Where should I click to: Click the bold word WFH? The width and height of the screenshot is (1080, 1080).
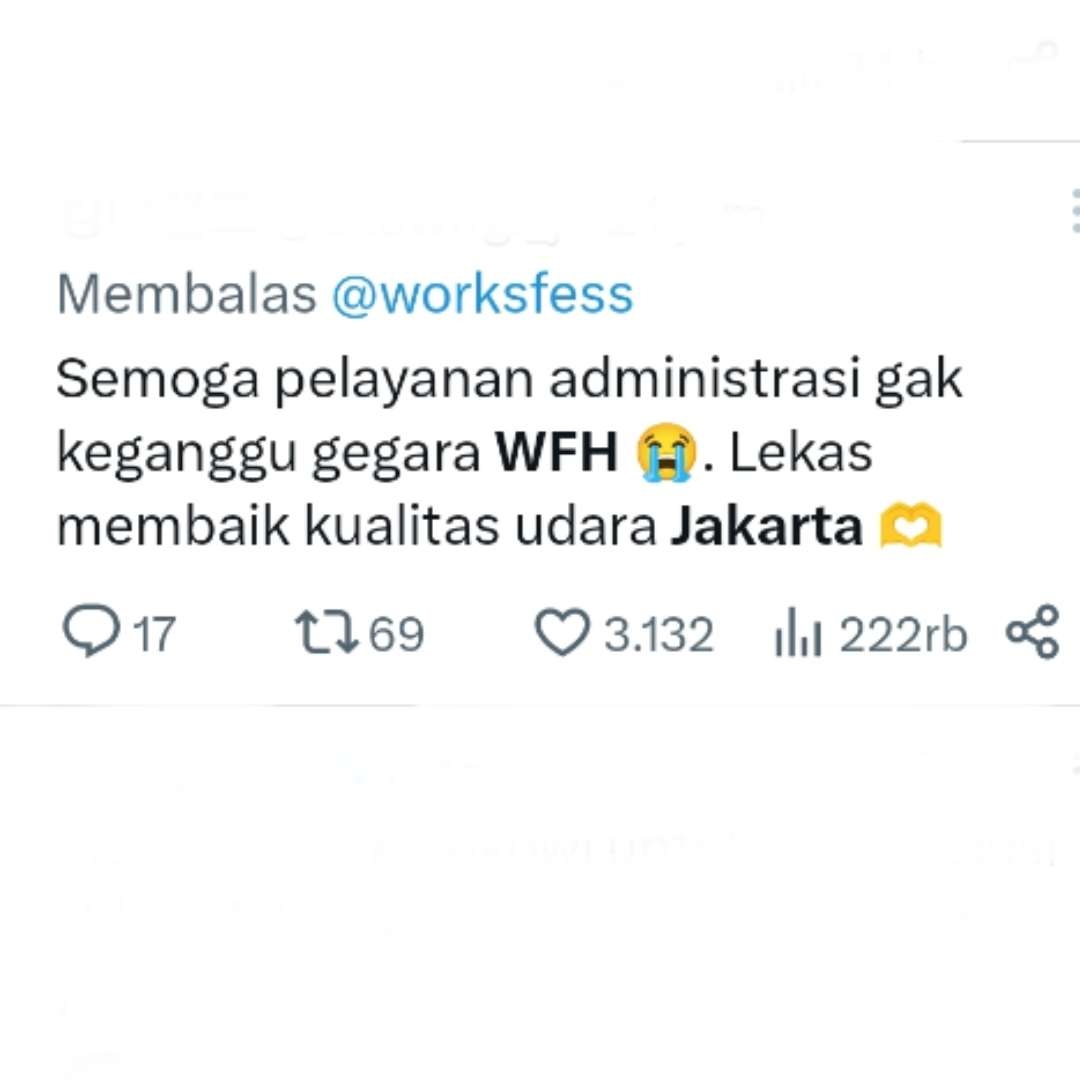click(557, 453)
